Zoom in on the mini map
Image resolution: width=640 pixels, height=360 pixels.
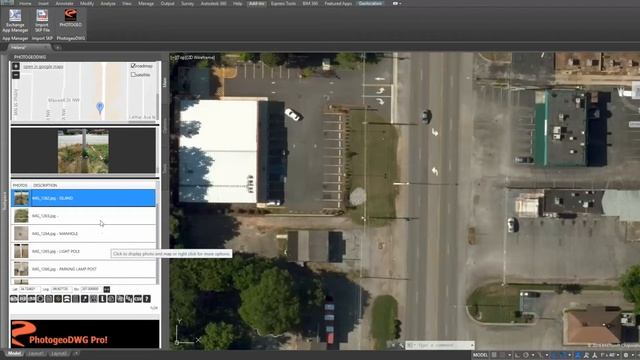click(16, 66)
